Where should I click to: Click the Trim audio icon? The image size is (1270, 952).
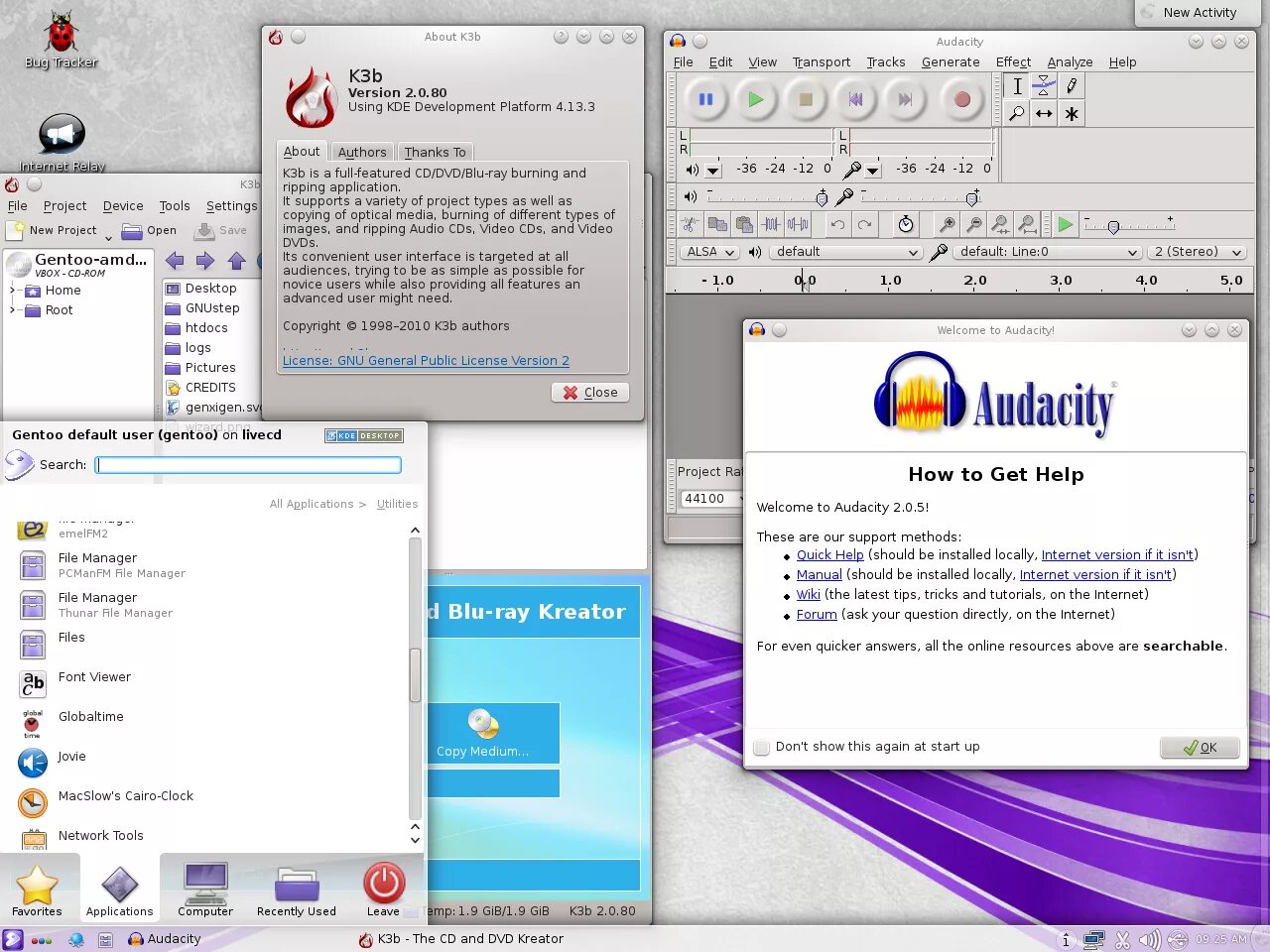[x=771, y=225]
